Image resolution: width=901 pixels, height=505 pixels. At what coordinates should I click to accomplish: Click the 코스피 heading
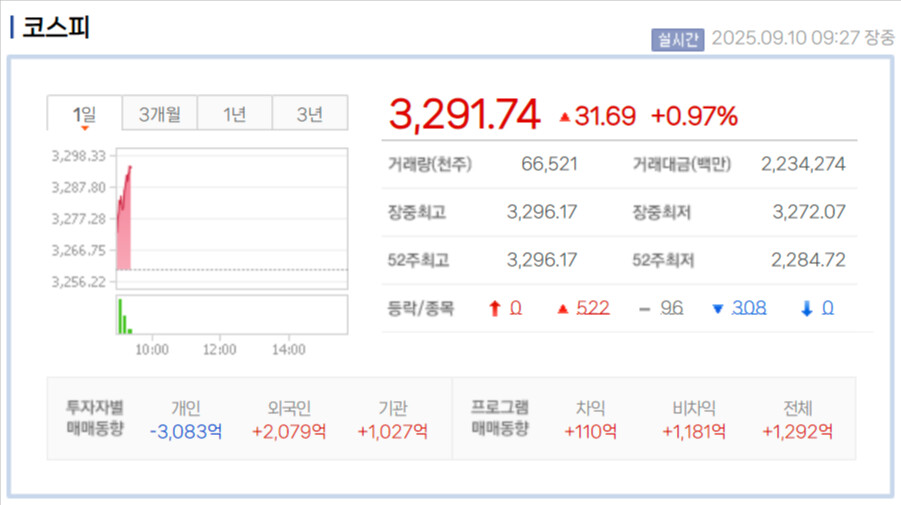coord(56,27)
